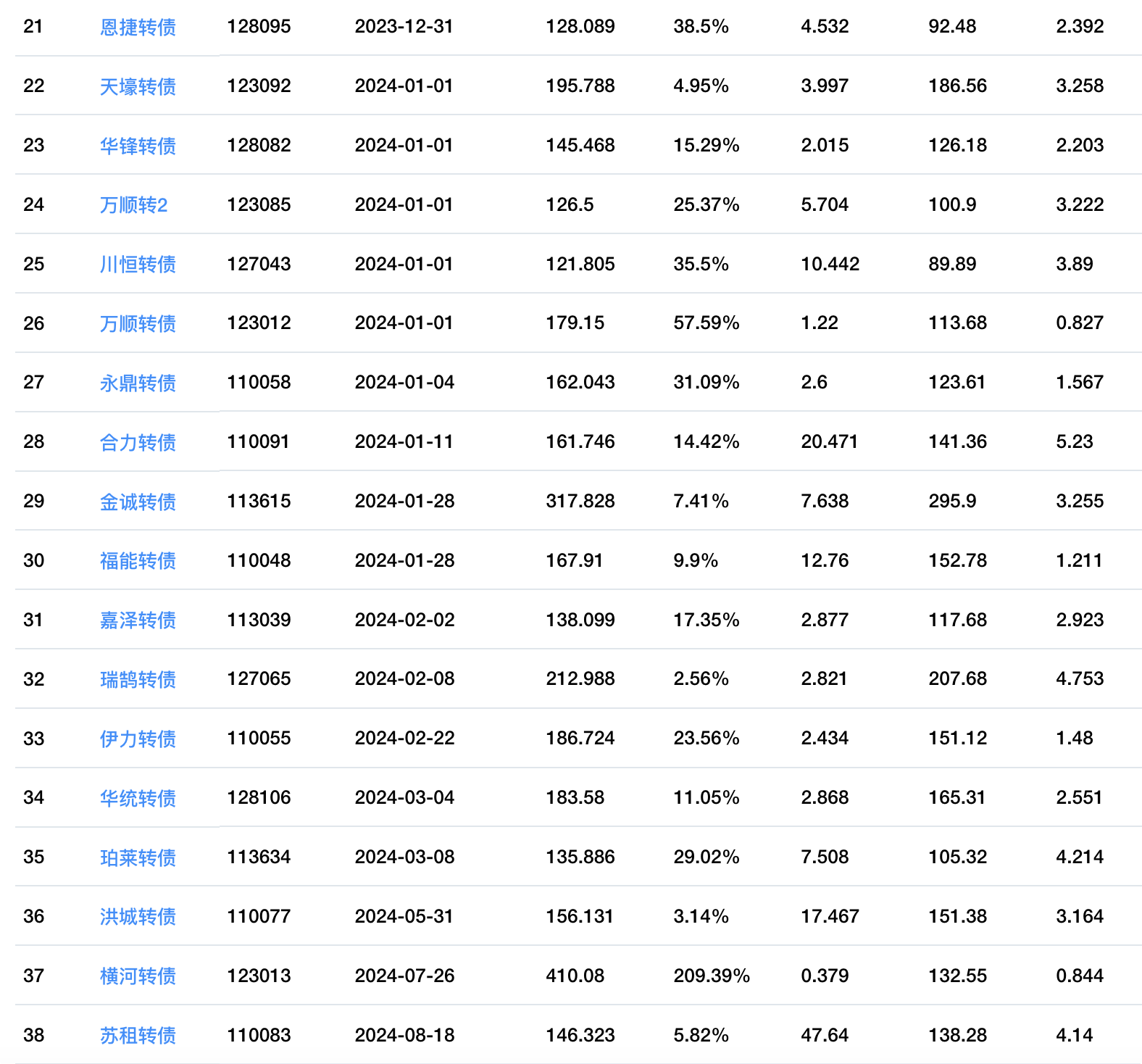Open 横河转债 bond page
Viewport: 1142px width, 1064px height.
click(138, 976)
